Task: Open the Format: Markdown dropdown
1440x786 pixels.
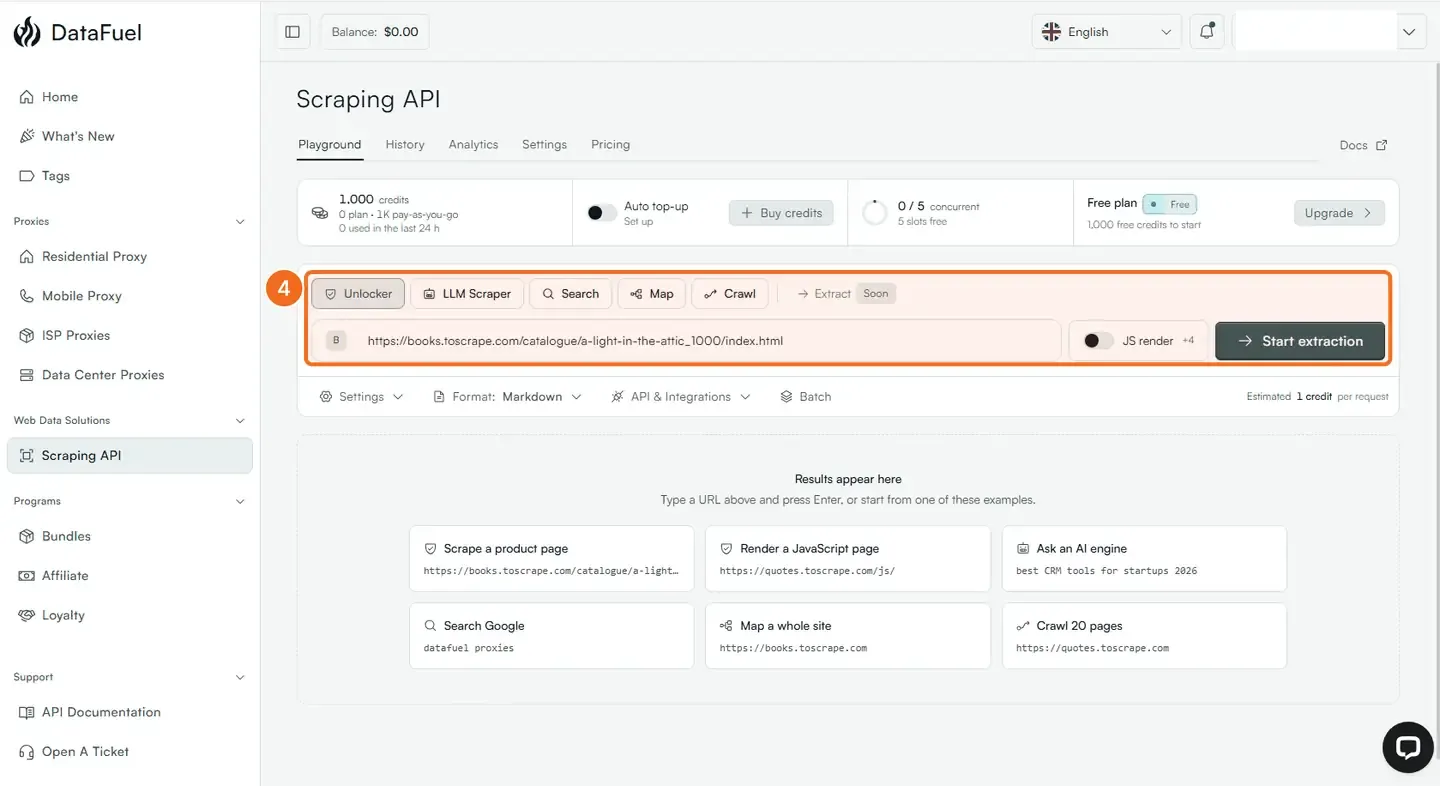Action: click(507, 397)
